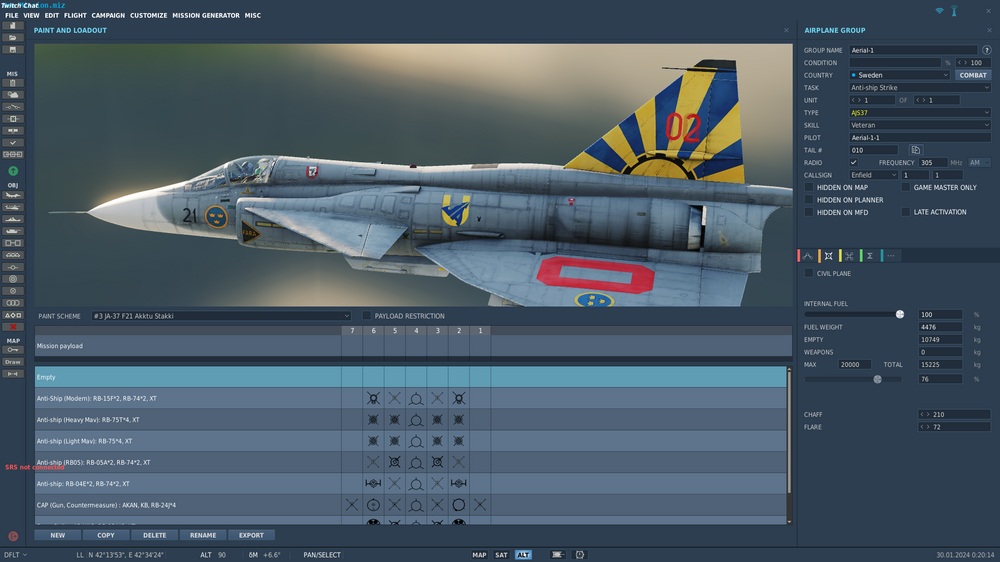This screenshot has height=562, width=1000.
Task: Click the antenna tower icon top right
Action: pyautogui.click(x=954, y=11)
